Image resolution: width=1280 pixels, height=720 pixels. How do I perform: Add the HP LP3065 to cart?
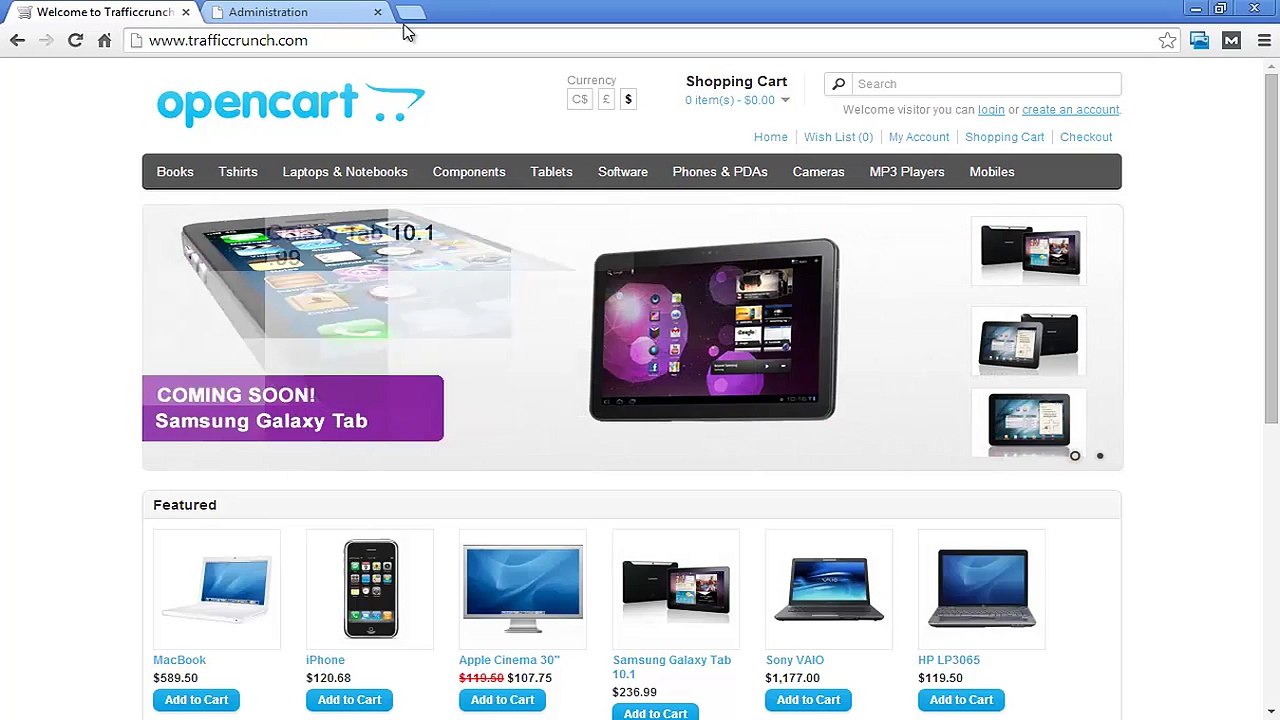961,700
